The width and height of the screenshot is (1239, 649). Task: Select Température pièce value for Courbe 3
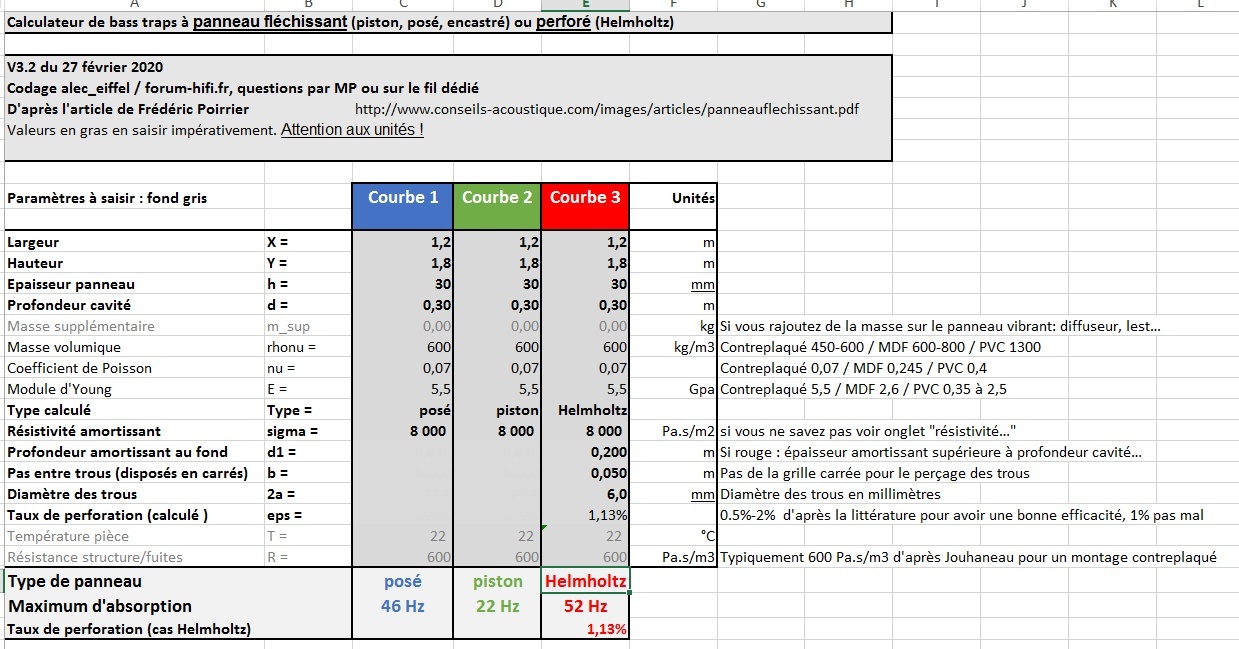(585, 536)
